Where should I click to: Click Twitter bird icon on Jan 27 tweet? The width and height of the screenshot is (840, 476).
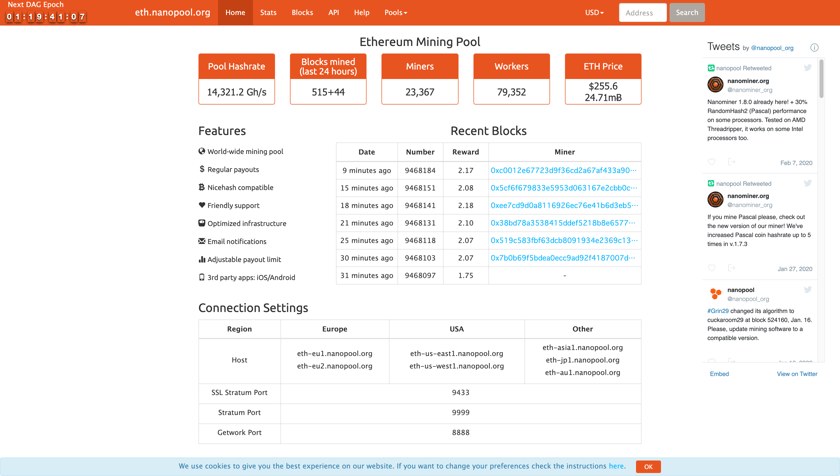click(x=807, y=183)
